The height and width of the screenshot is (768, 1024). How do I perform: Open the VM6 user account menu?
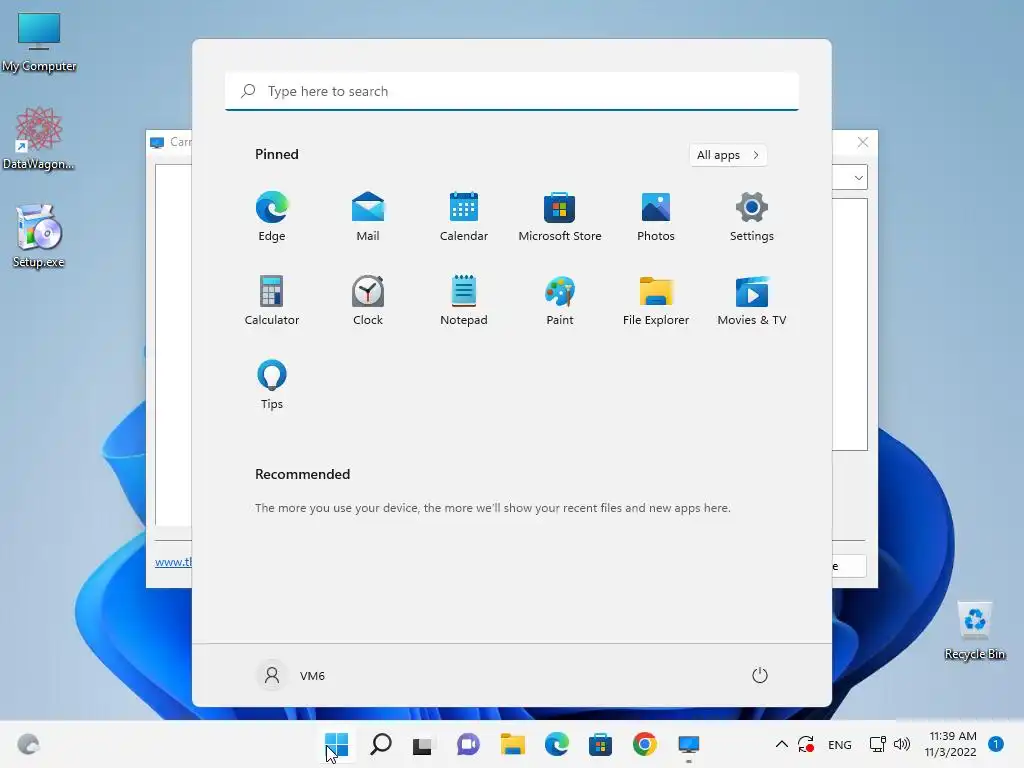tap(292, 675)
